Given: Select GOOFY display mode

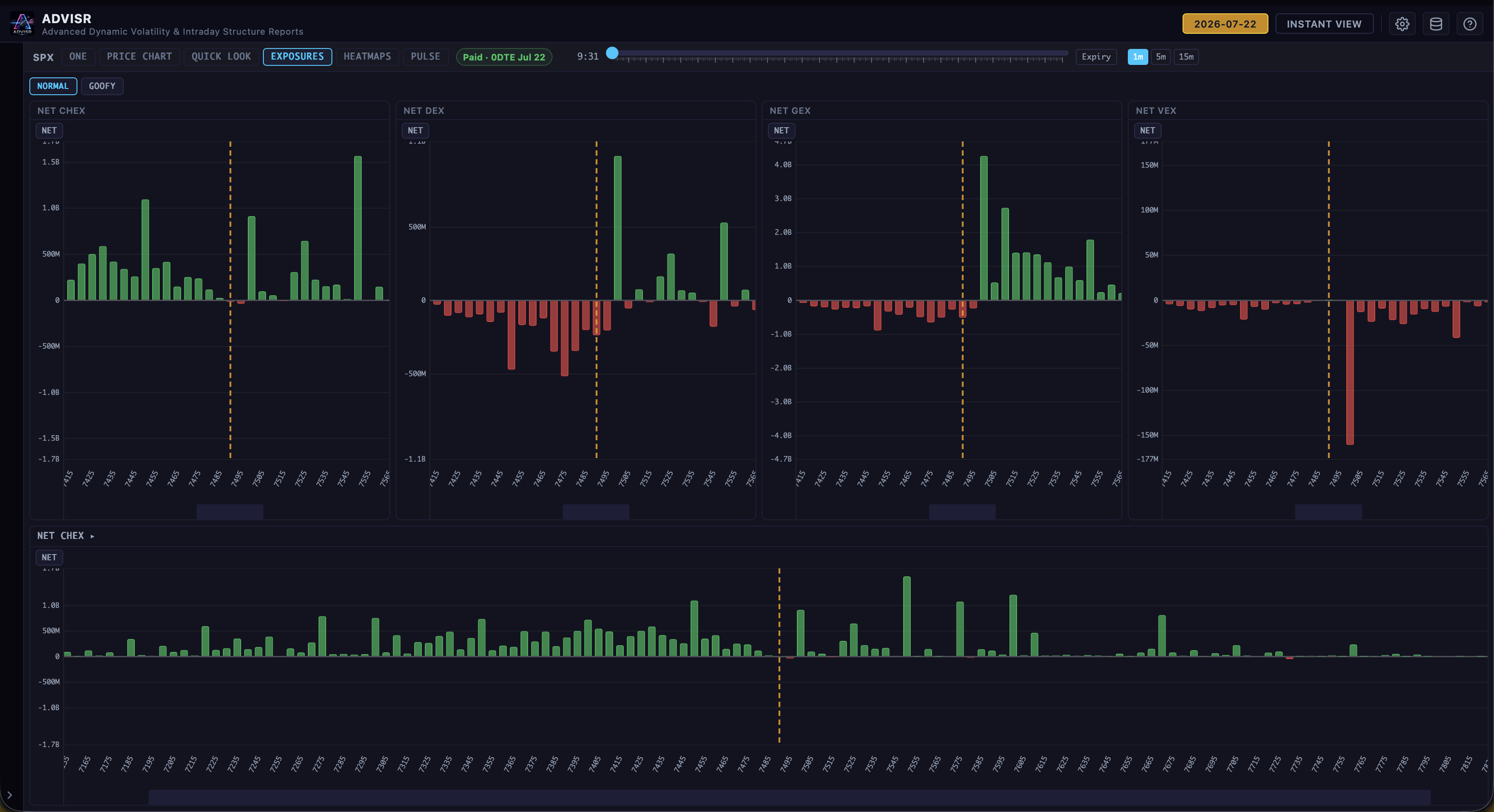Looking at the screenshot, I should (102, 86).
